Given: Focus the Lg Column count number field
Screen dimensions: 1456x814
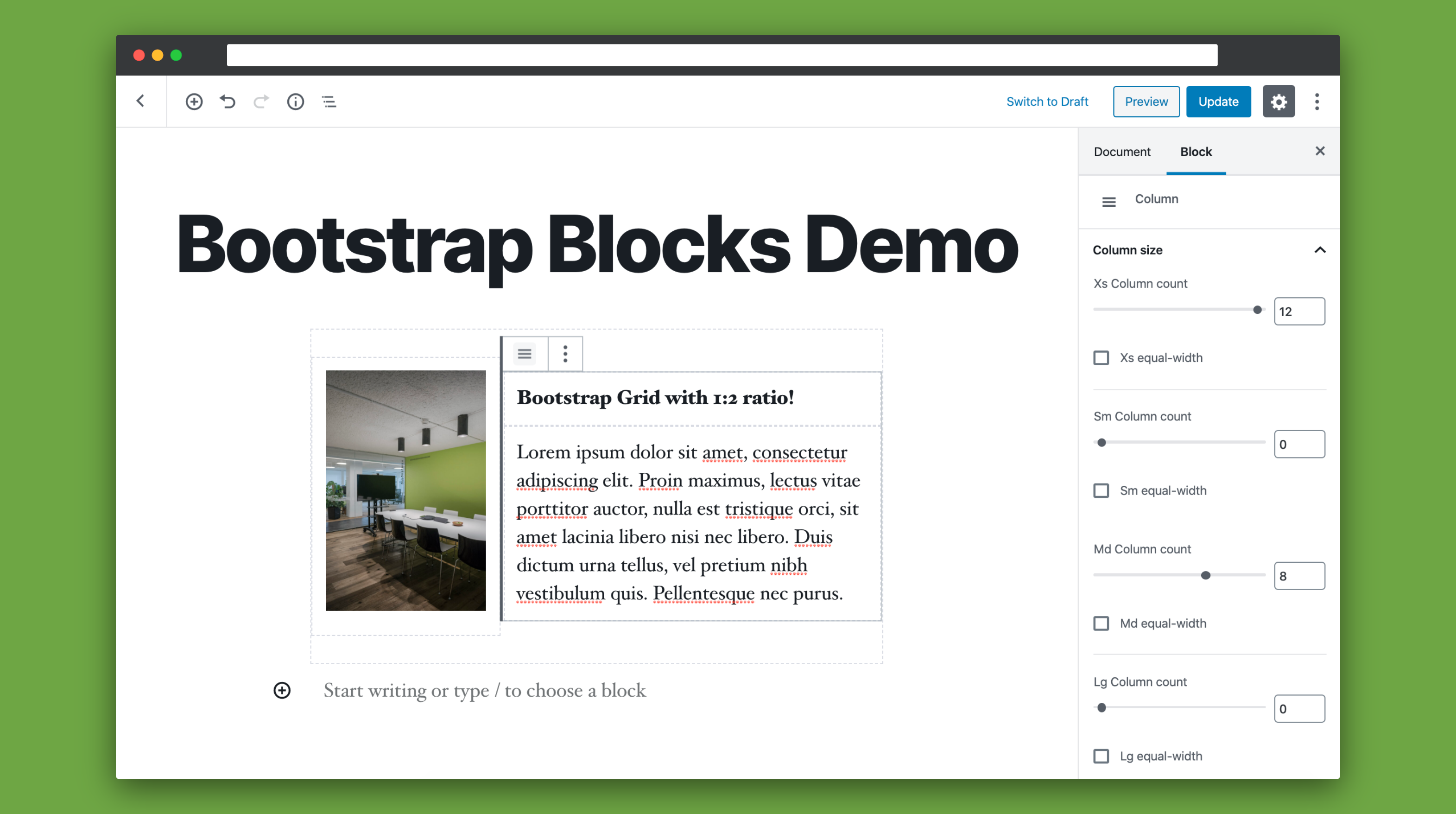Looking at the screenshot, I should click(1299, 709).
